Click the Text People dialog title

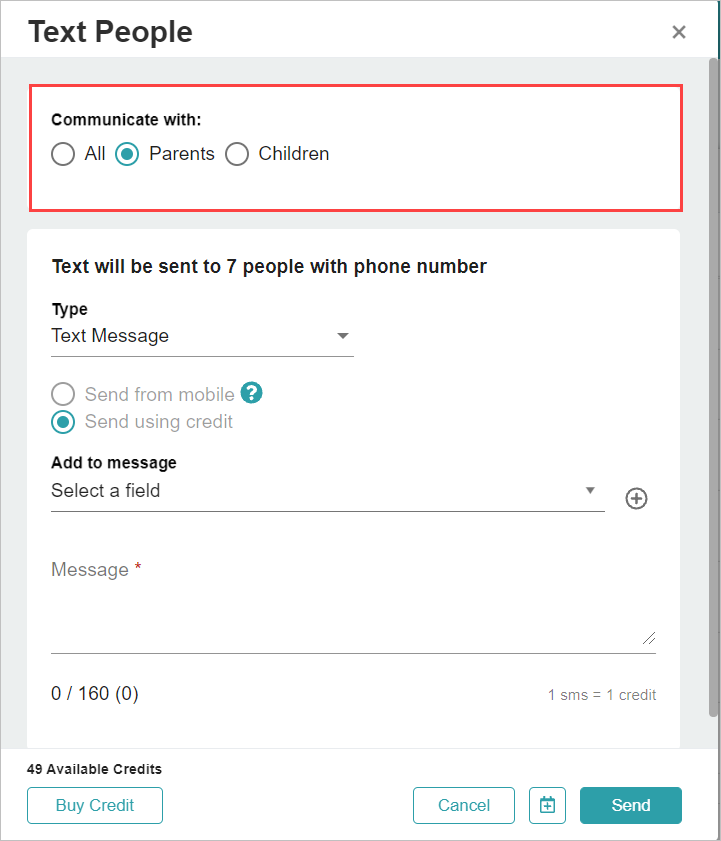(x=110, y=32)
